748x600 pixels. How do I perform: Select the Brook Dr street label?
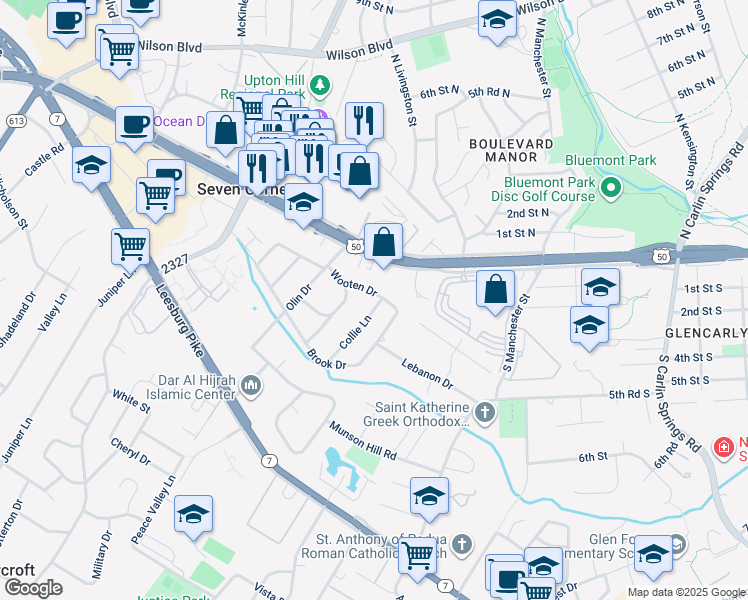pyautogui.click(x=326, y=359)
